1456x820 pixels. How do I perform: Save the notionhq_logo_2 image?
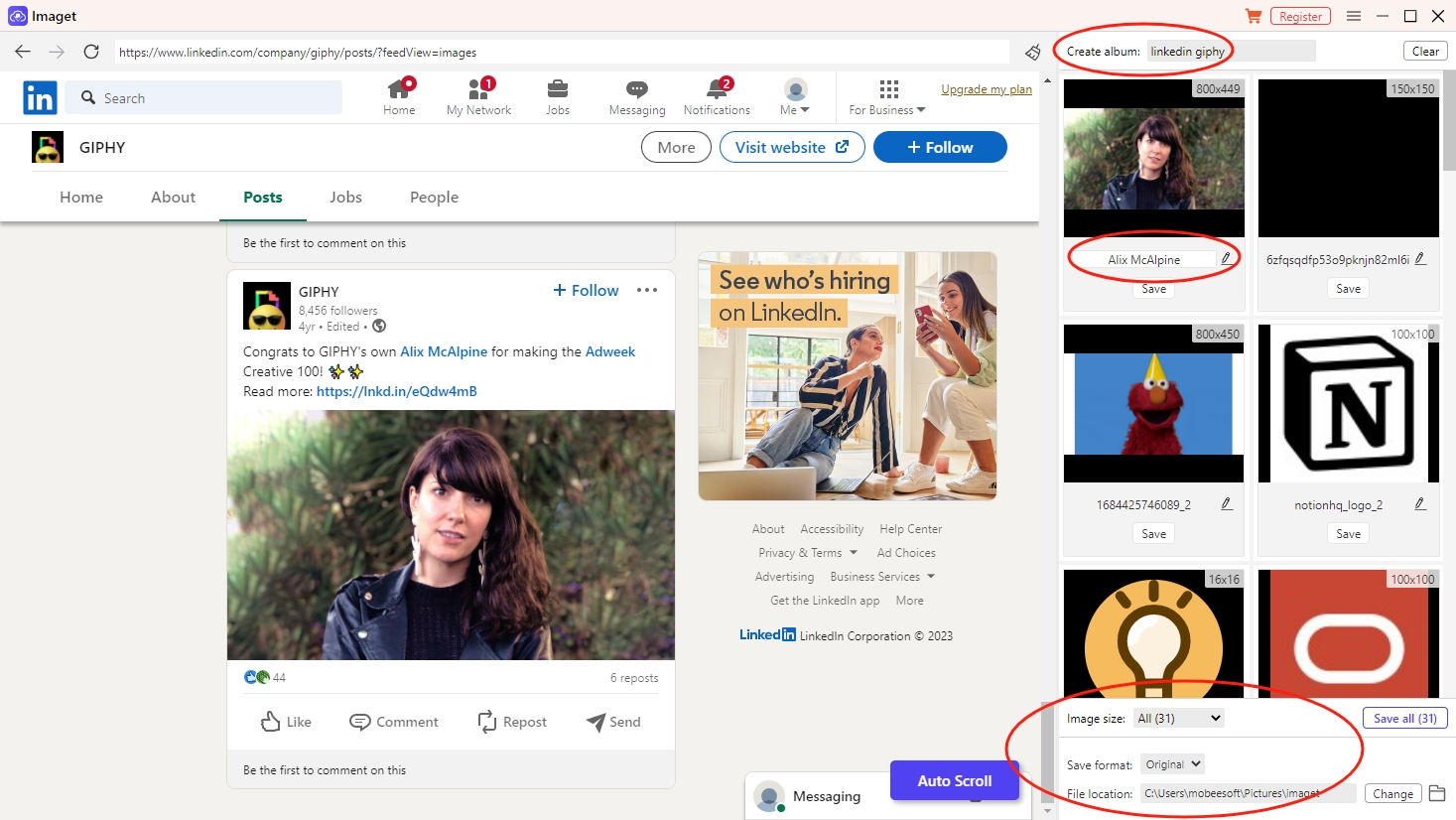pyautogui.click(x=1348, y=533)
